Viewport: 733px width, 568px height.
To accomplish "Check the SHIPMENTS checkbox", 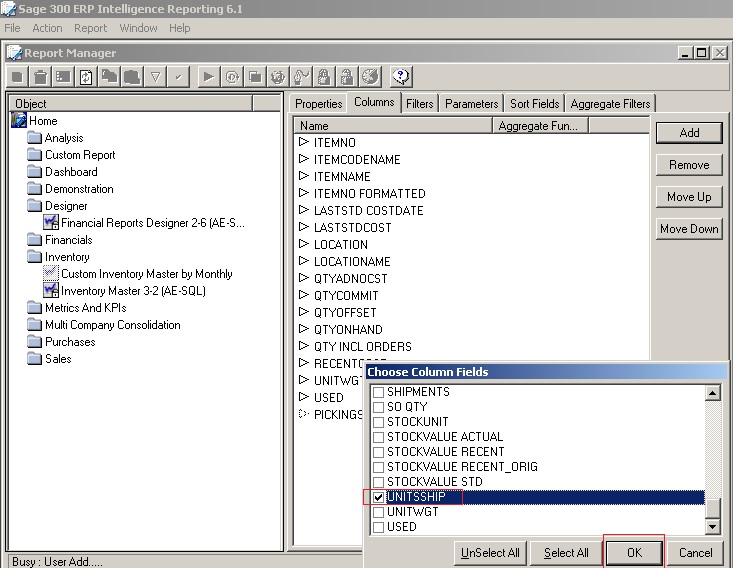I will (x=378, y=392).
